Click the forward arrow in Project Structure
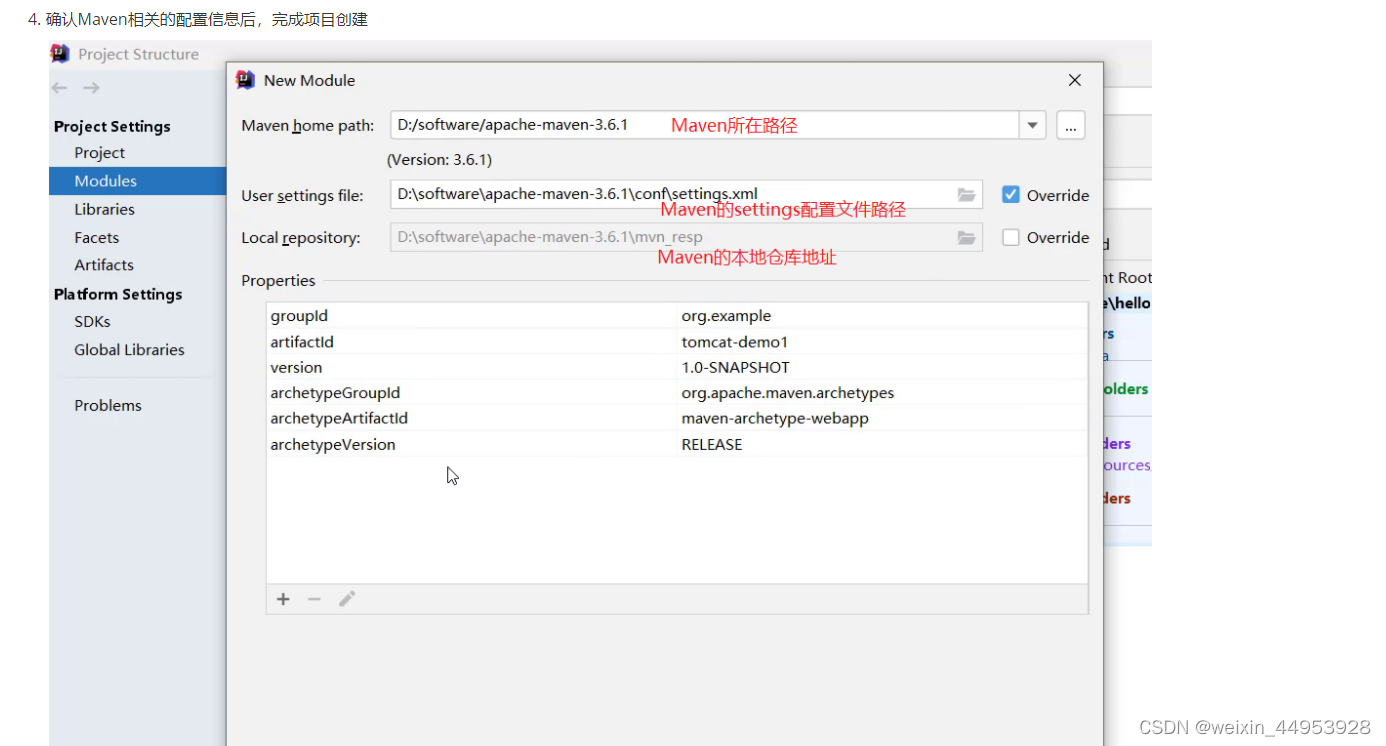This screenshot has width=1386, height=746. click(91, 88)
